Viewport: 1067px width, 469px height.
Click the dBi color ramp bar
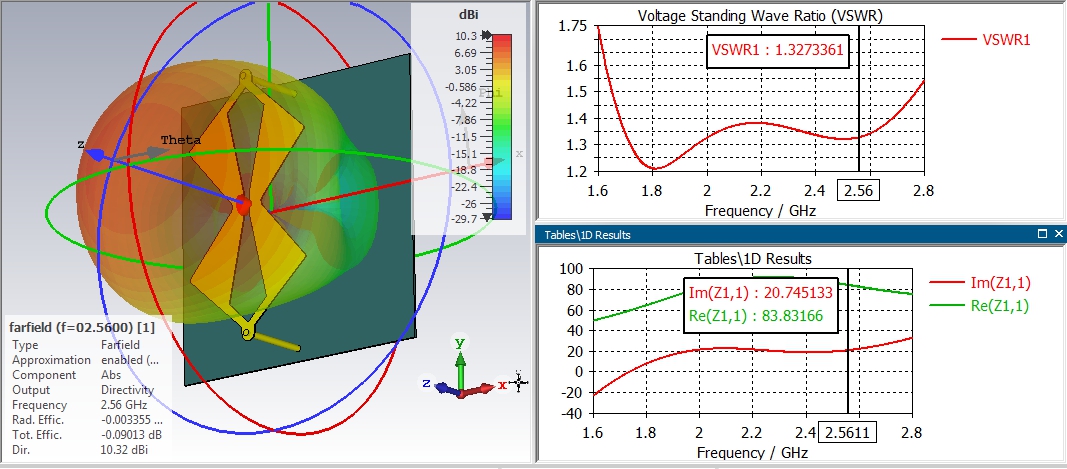[503, 125]
